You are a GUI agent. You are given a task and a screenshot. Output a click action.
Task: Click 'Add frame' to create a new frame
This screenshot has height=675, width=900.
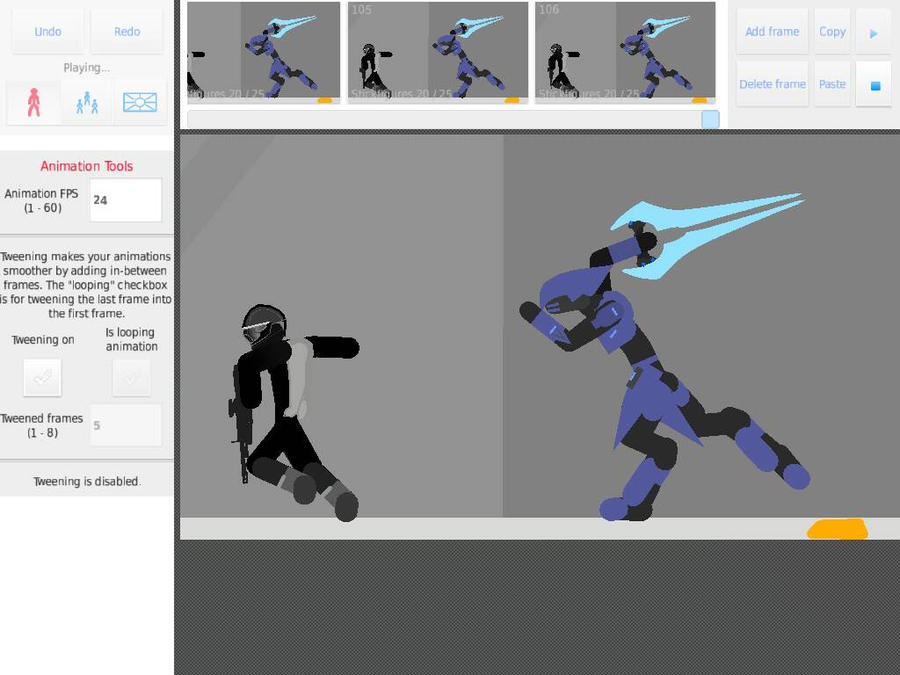coord(771,30)
